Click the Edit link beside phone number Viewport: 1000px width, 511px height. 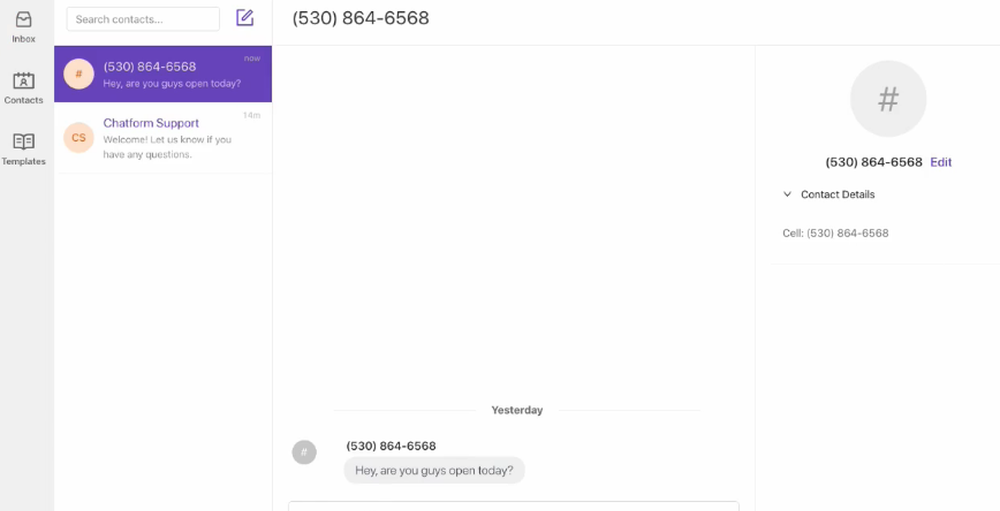(x=941, y=162)
